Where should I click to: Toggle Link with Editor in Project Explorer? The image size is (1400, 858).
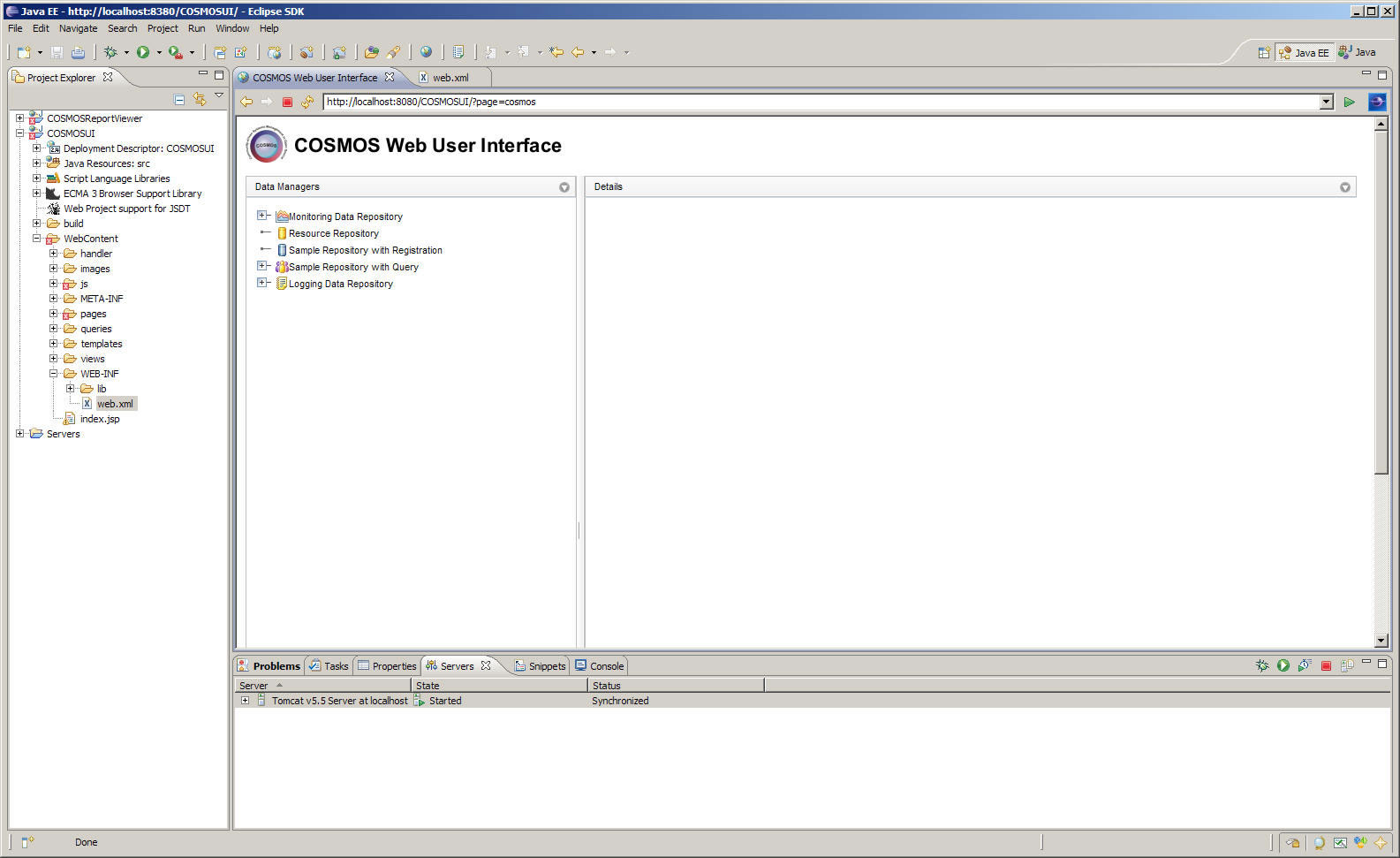pos(200,100)
